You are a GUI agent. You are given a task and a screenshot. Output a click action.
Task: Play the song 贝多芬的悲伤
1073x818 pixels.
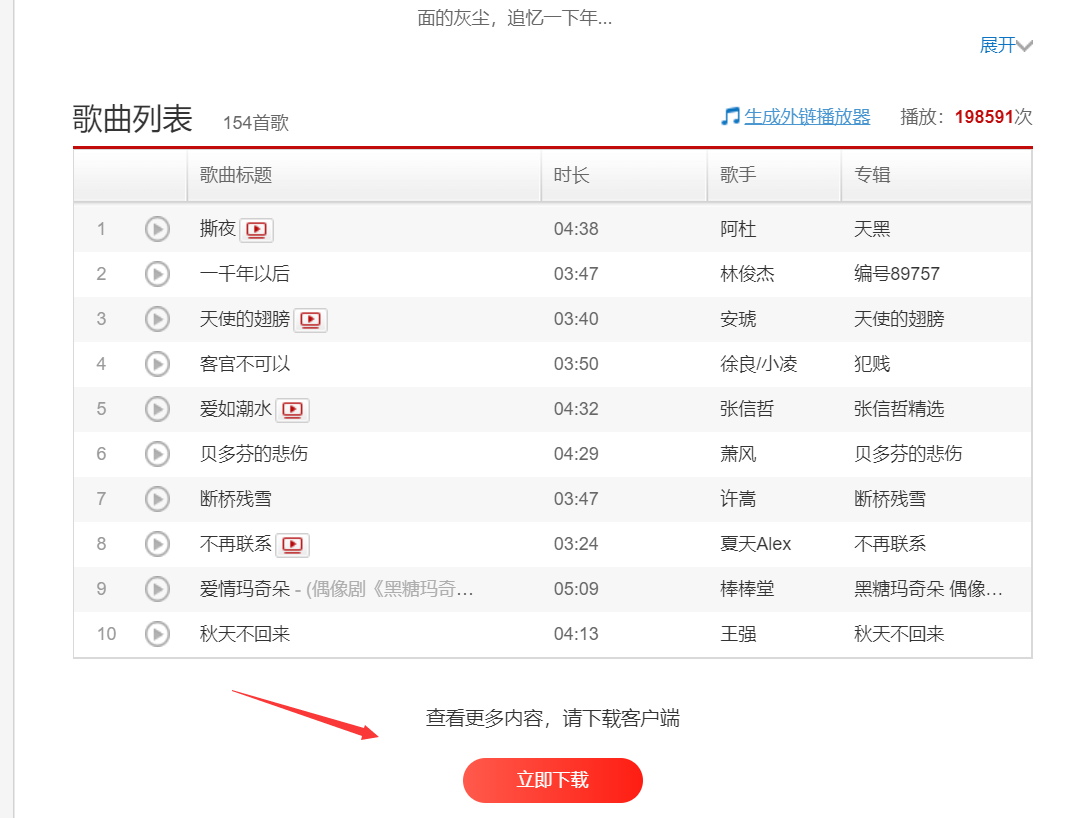157,454
